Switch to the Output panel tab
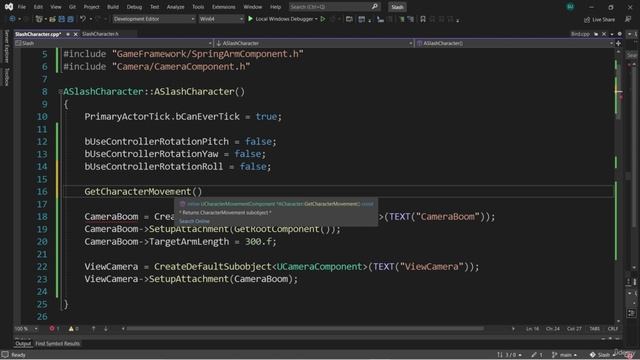The height and width of the screenshot is (360, 640). 23,344
